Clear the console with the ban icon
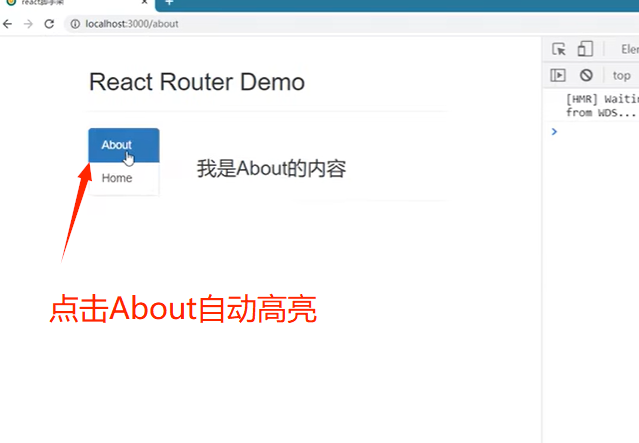This screenshot has height=443, width=639. click(586, 75)
